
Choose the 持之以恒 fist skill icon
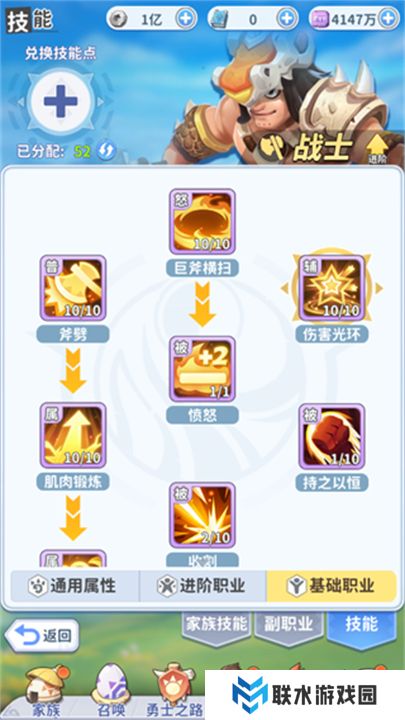pos(332,437)
